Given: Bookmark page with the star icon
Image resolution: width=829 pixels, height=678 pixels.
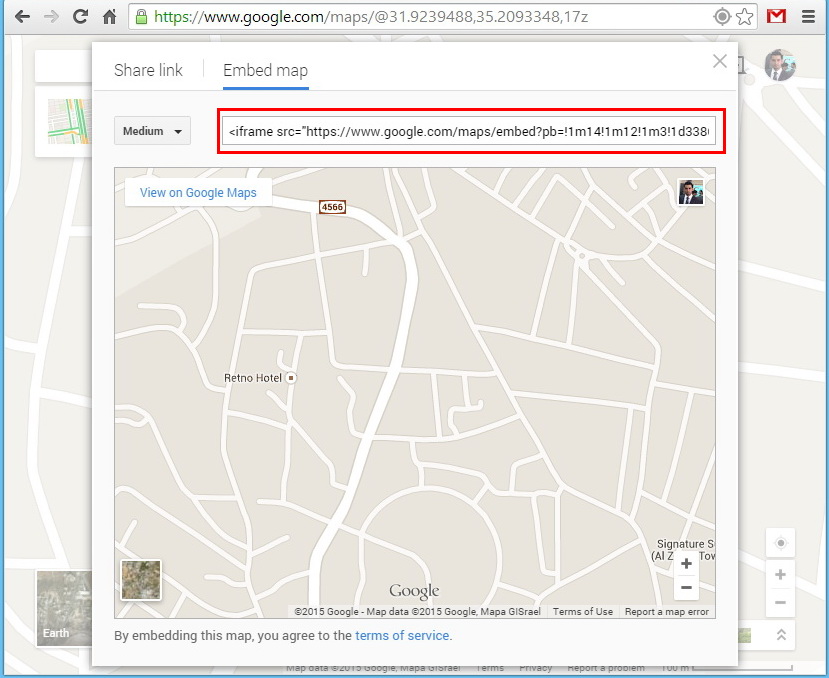Looking at the screenshot, I should (744, 17).
